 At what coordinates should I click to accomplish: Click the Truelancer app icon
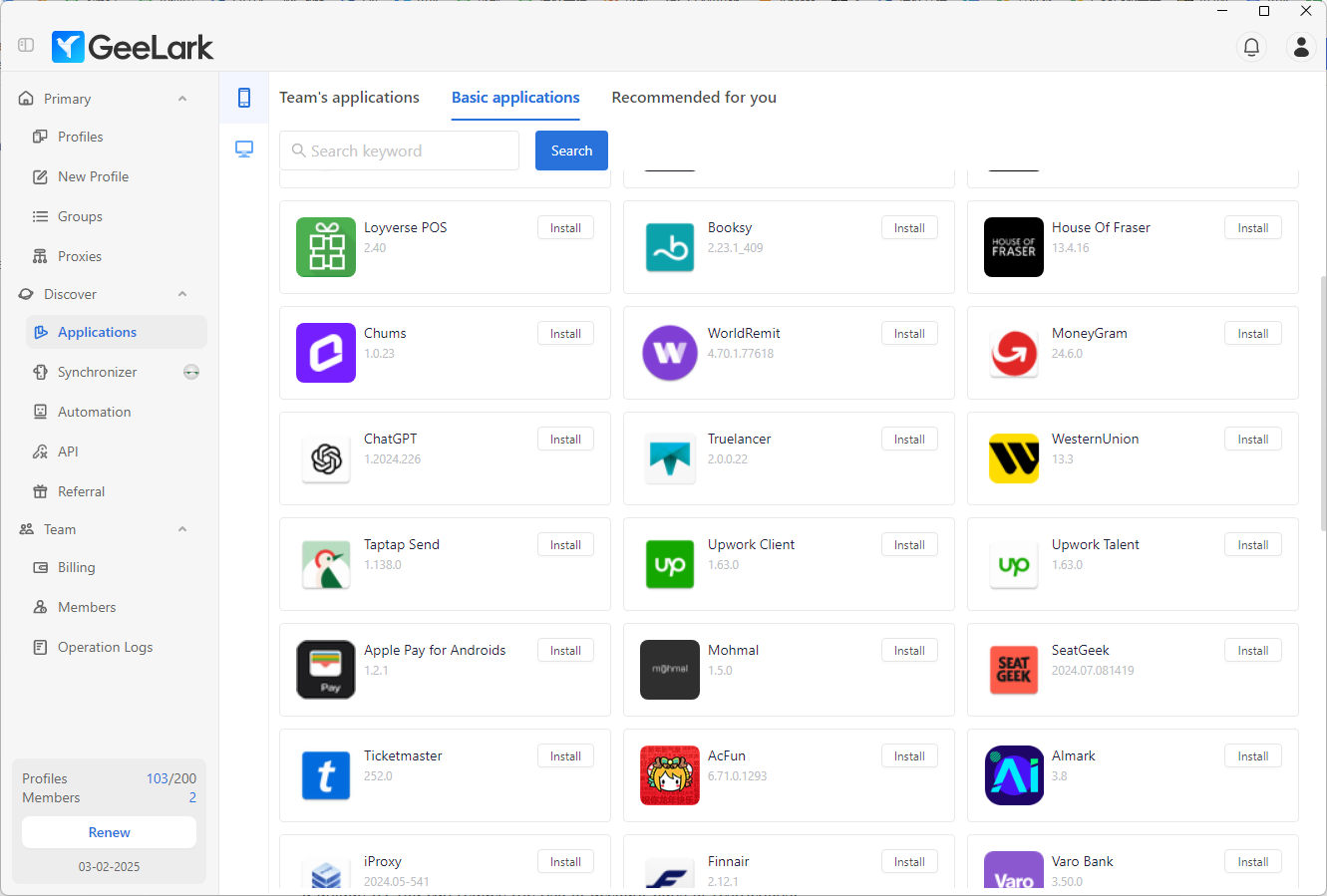tap(670, 458)
